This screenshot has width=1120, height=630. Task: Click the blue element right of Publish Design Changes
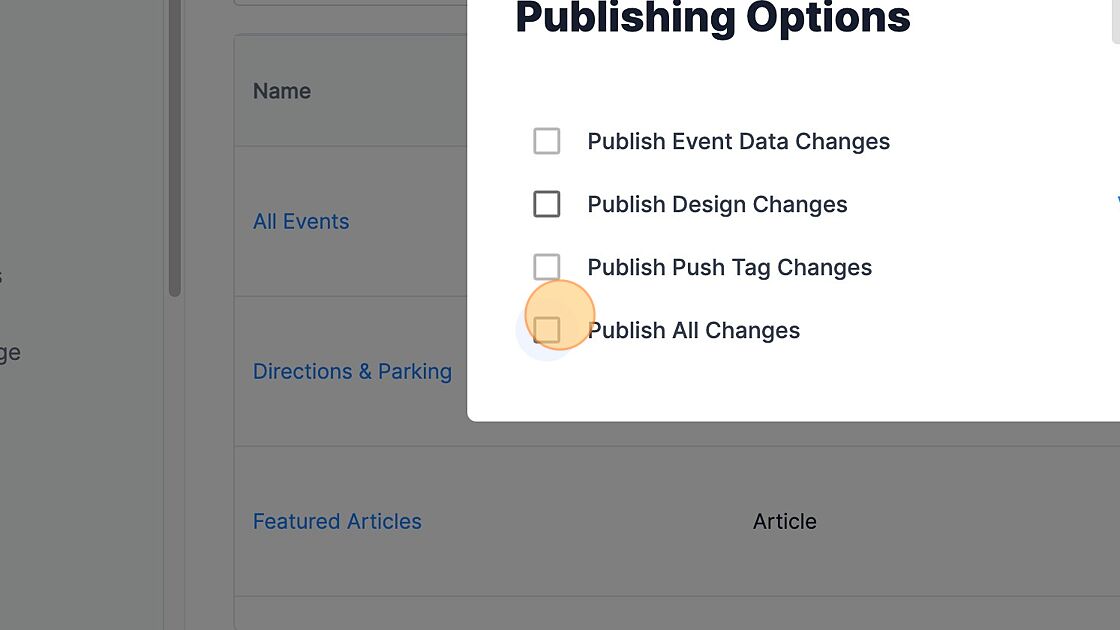[1117, 204]
